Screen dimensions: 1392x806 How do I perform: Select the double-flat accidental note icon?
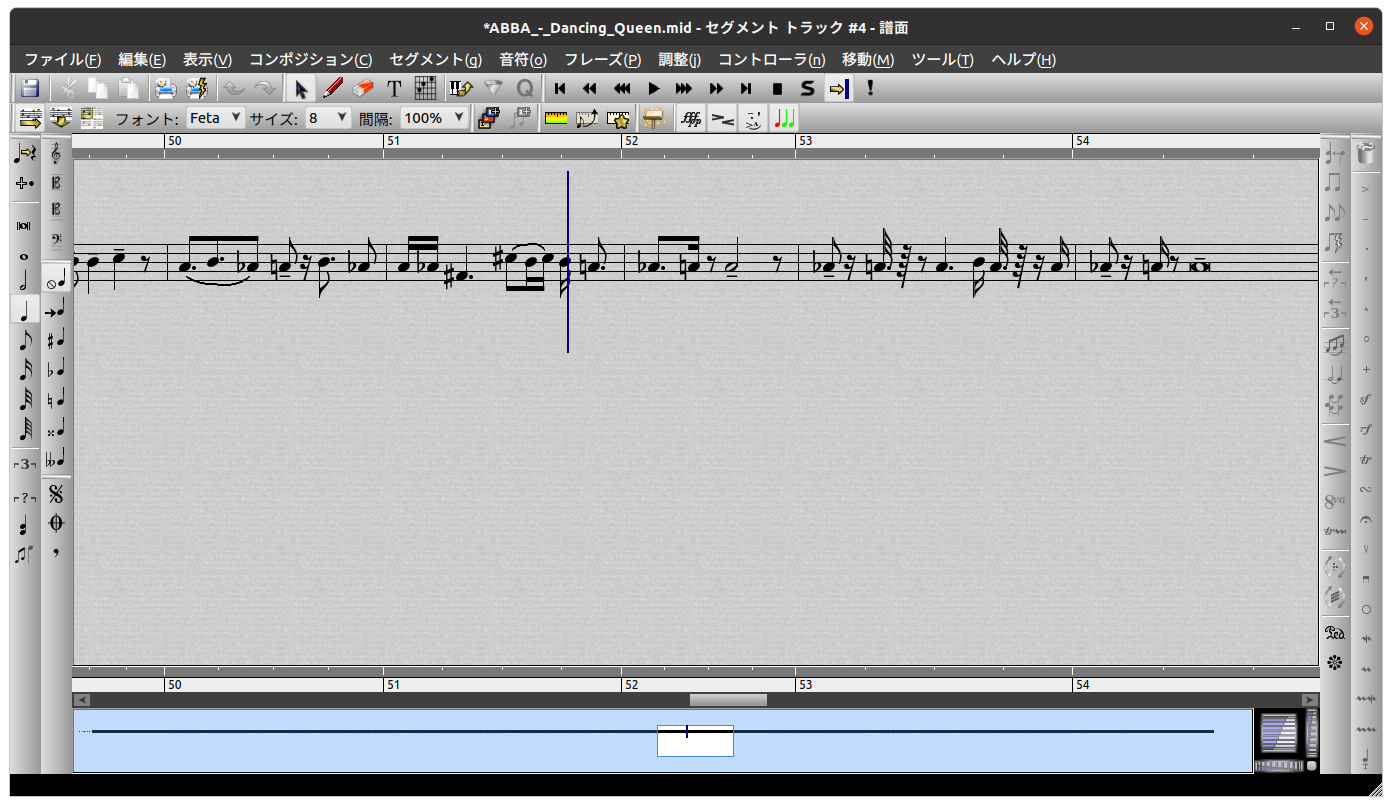click(56, 459)
